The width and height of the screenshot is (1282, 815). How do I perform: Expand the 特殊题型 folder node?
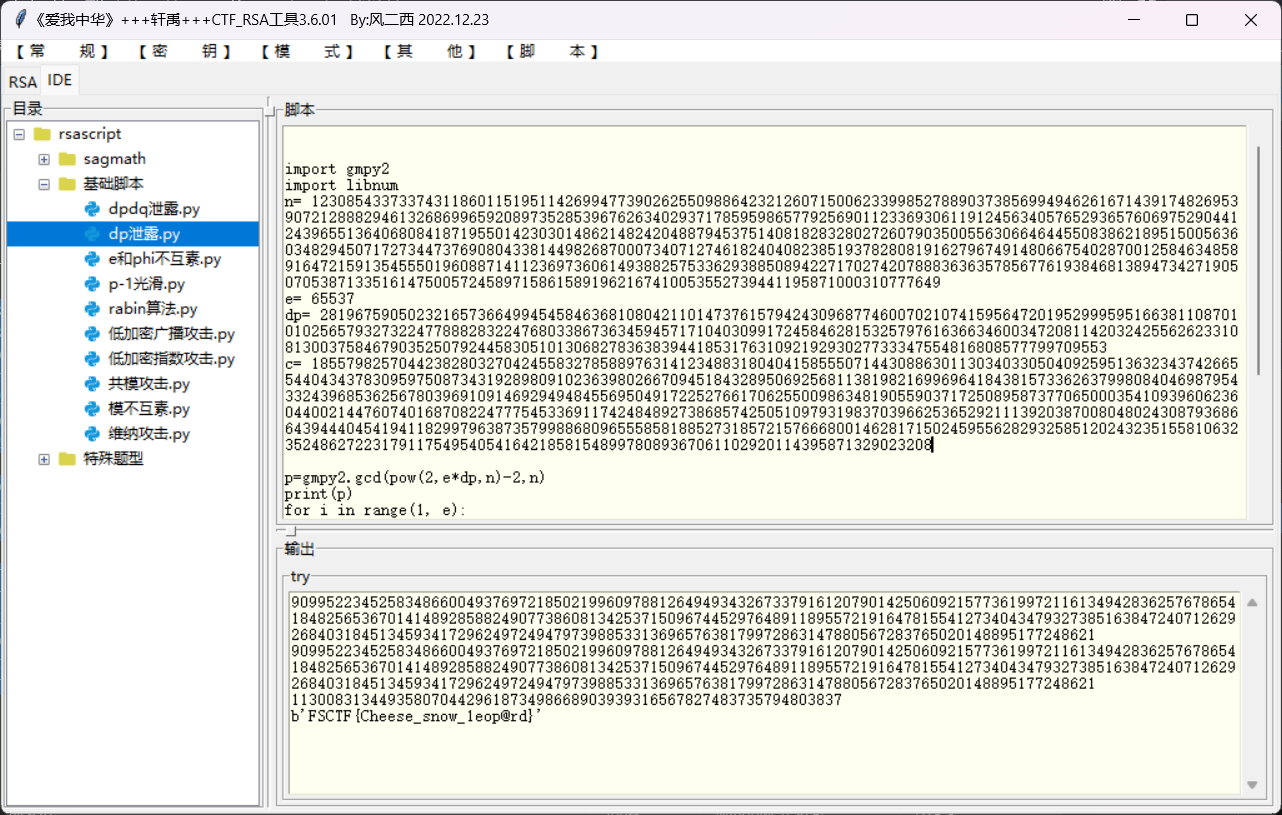[x=44, y=459]
